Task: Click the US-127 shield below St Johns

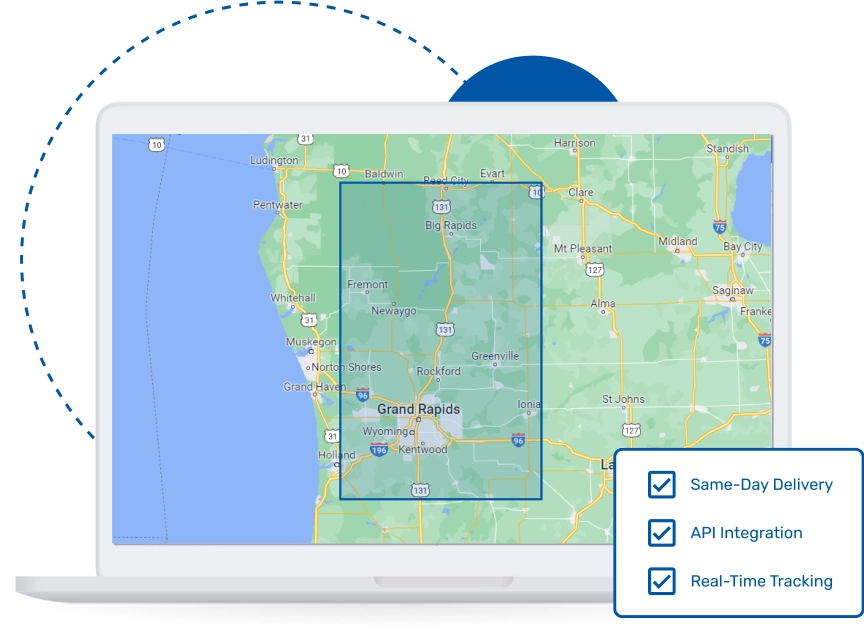Action: [x=630, y=430]
